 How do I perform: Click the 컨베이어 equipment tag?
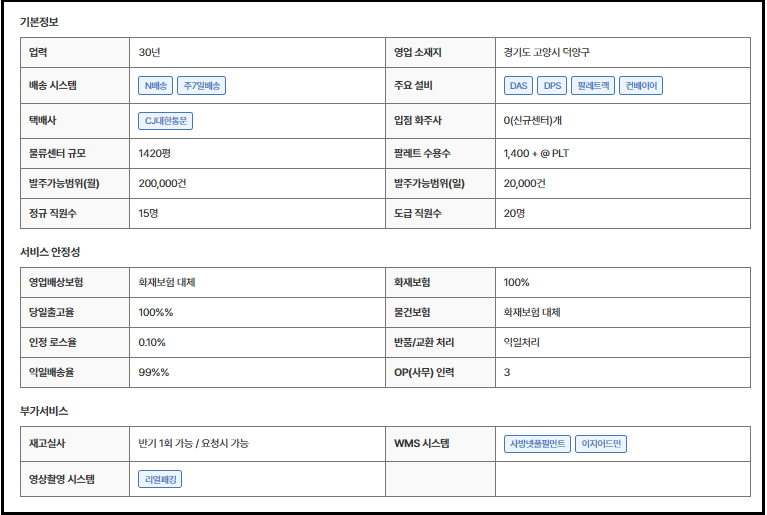pyautogui.click(x=640, y=86)
